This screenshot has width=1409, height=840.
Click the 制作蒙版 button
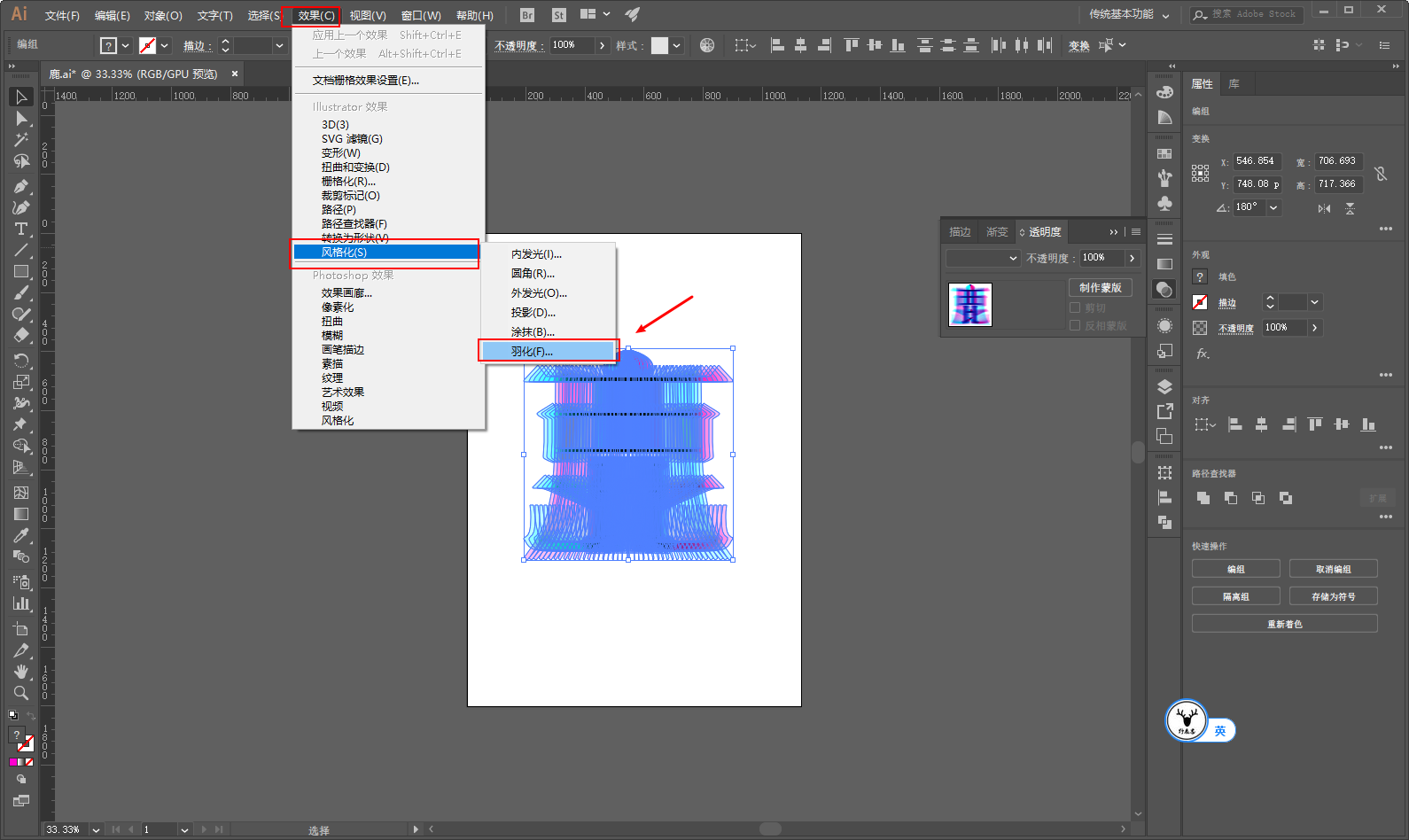pos(1100,287)
